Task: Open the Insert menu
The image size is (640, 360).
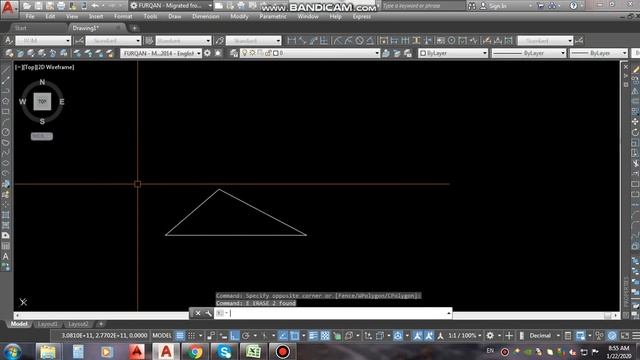Action: 96,17
